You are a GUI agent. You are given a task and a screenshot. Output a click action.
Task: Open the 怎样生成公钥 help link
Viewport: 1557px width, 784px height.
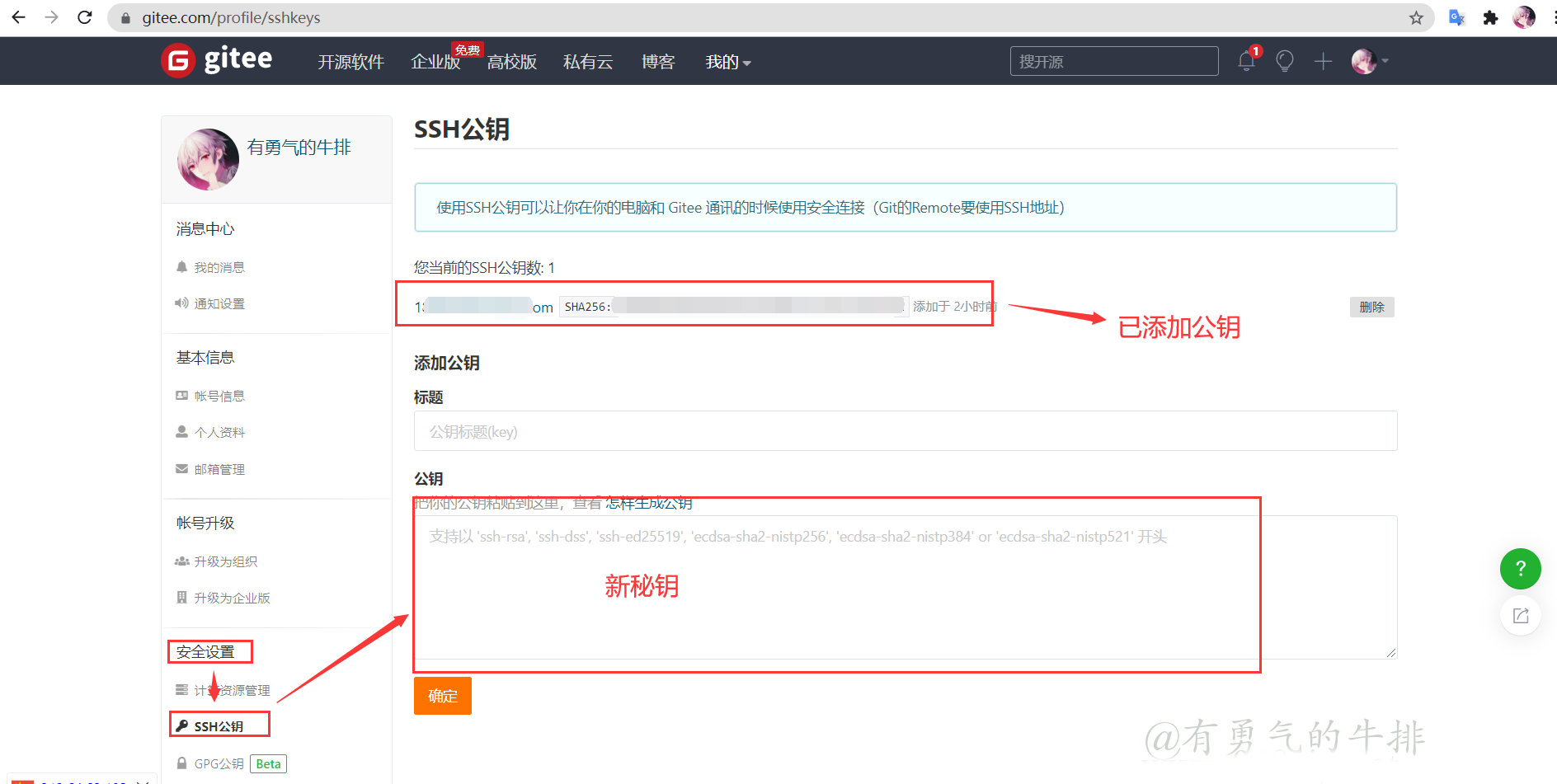[x=648, y=503]
